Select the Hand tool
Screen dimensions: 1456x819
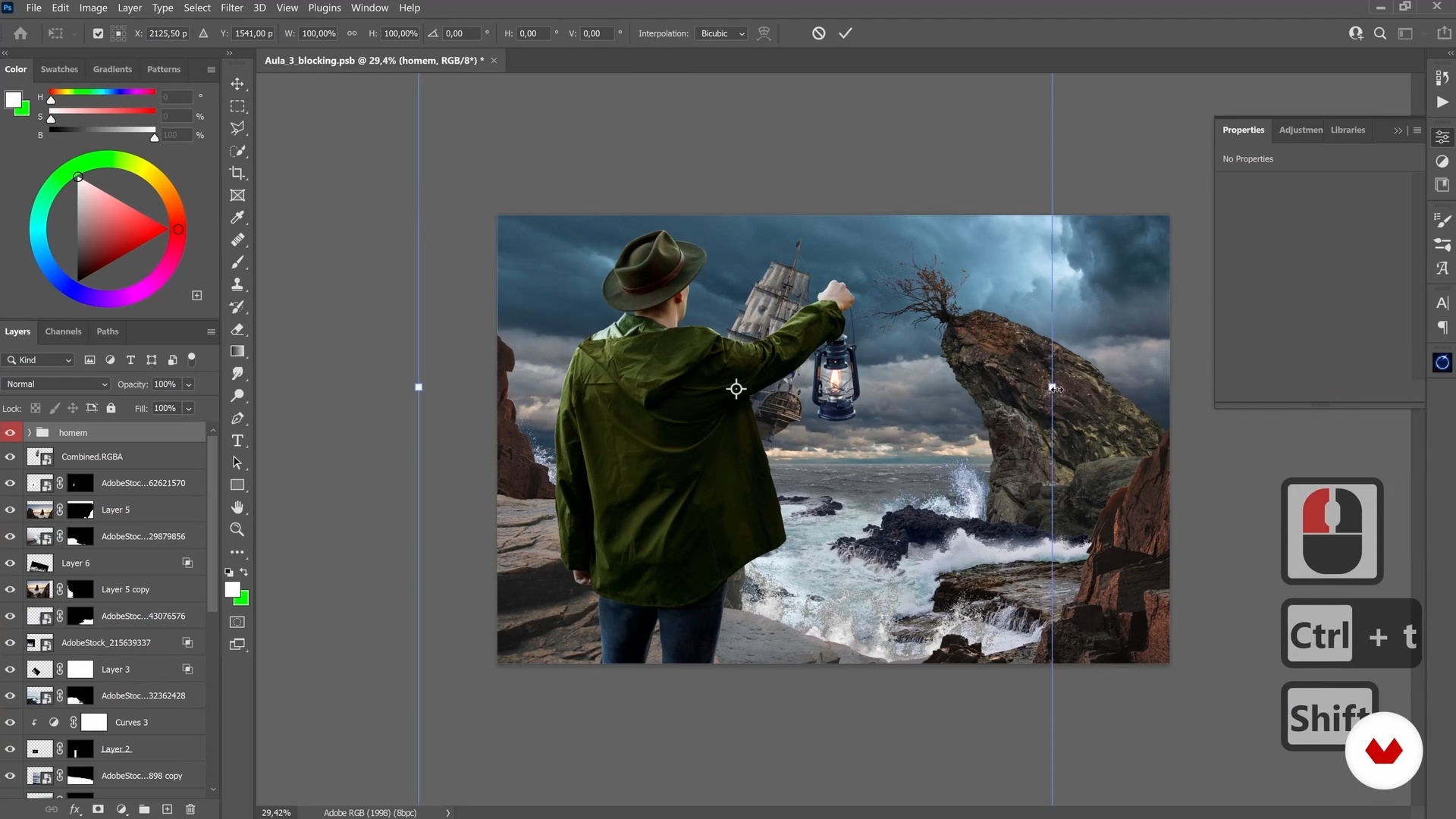(237, 507)
